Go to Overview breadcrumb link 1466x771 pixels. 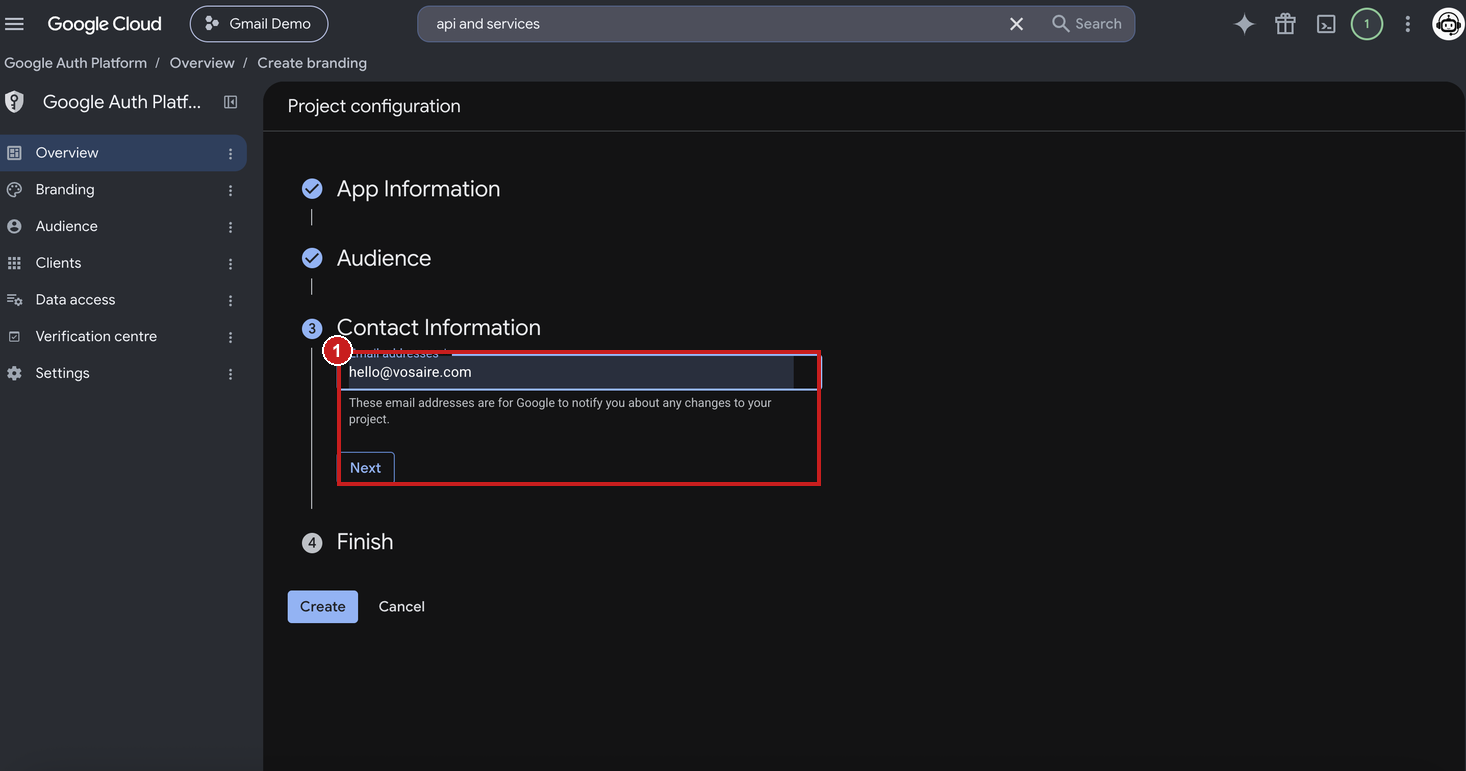pyautogui.click(x=202, y=63)
